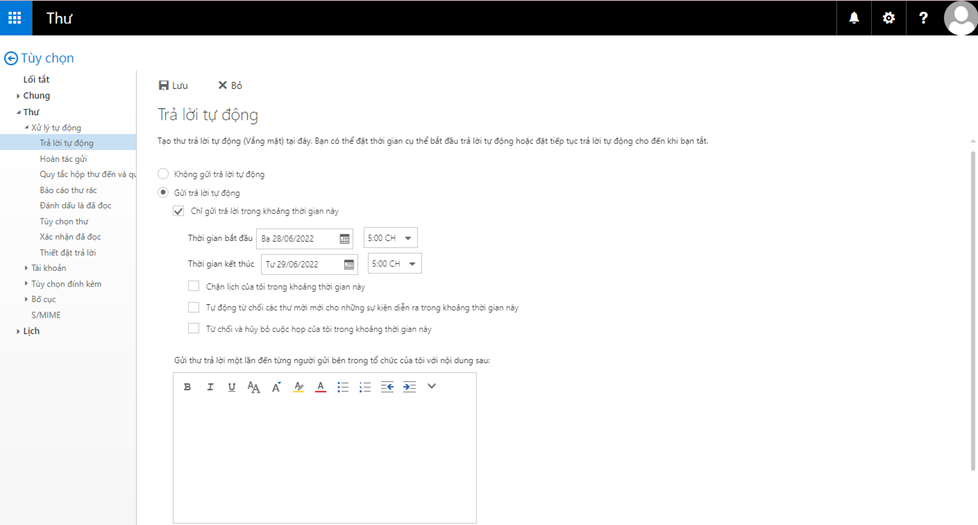Select 'Không gửi trả lời tự động' option

click(164, 174)
